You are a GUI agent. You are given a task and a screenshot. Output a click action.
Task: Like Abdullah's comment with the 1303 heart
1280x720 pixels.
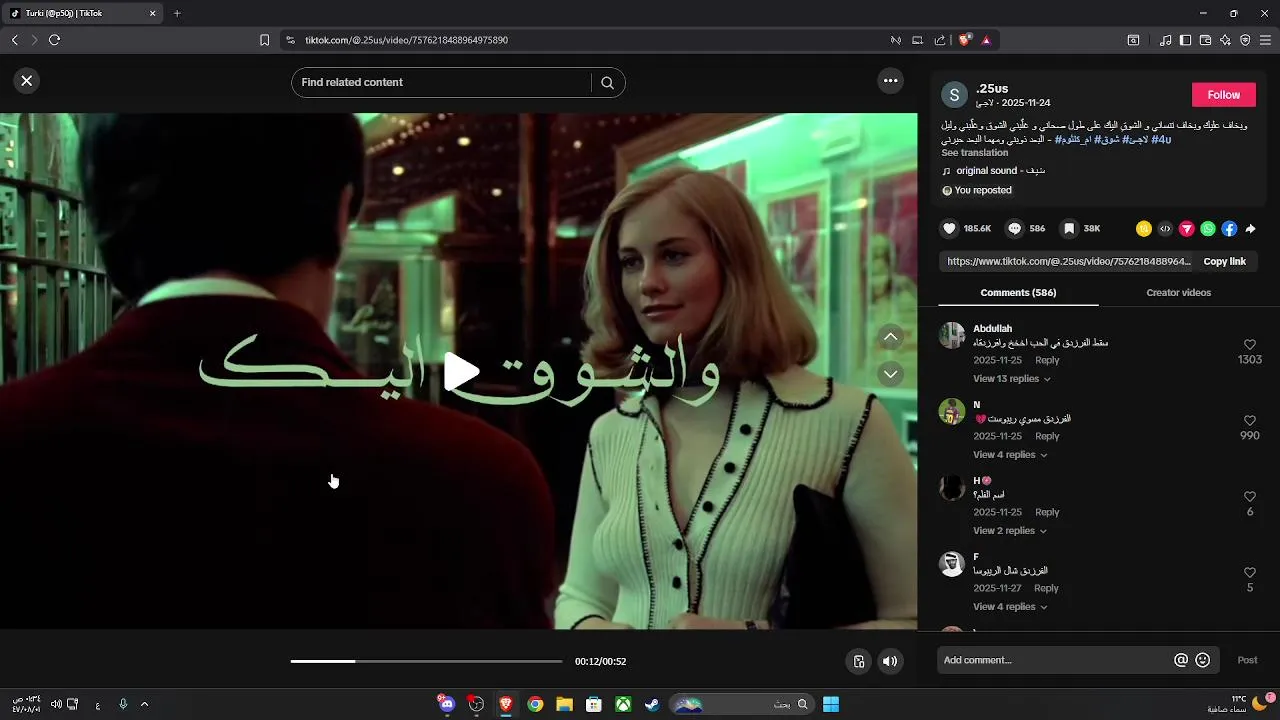[x=1250, y=345]
